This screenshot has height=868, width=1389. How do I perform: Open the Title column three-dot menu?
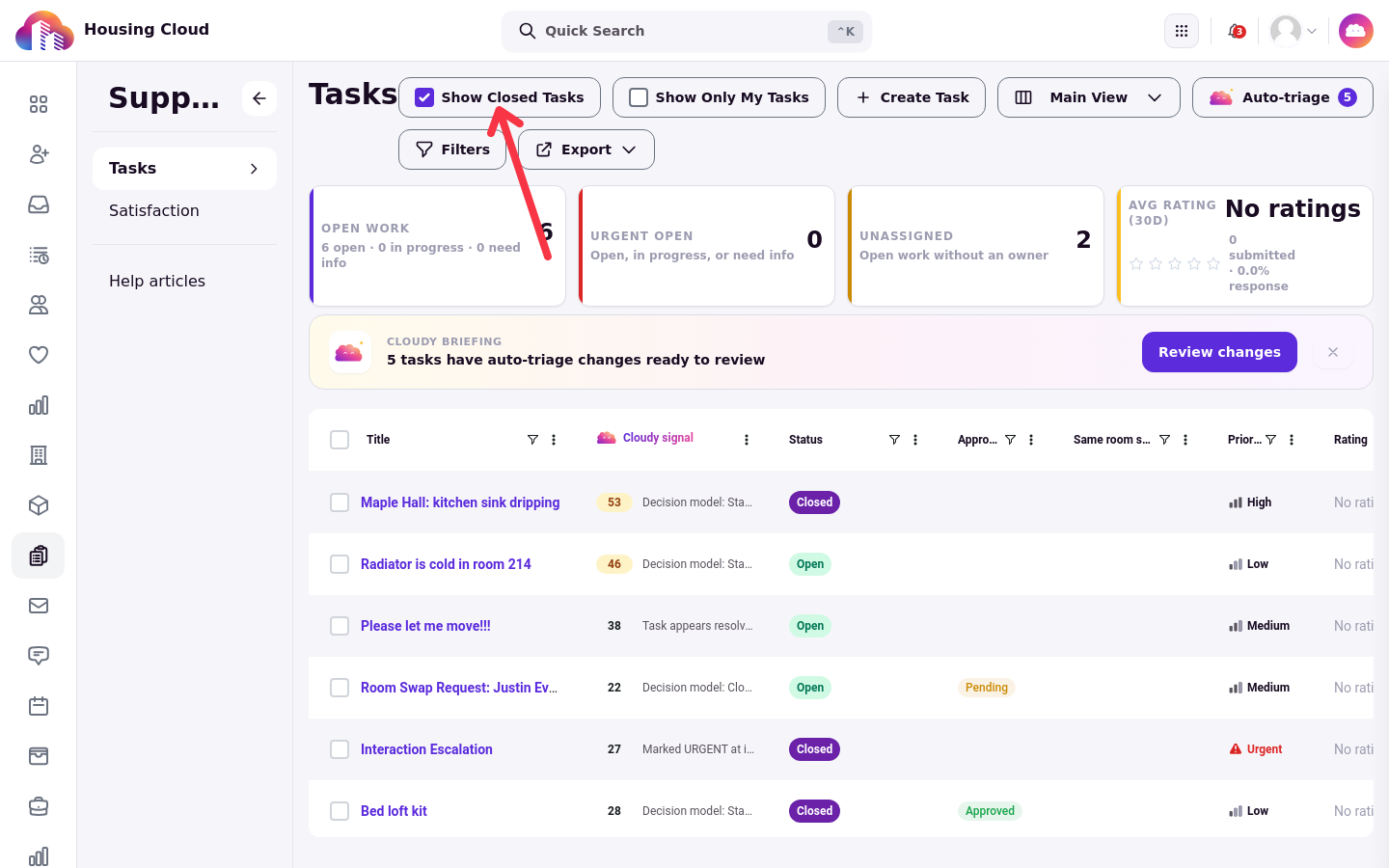[x=554, y=440]
